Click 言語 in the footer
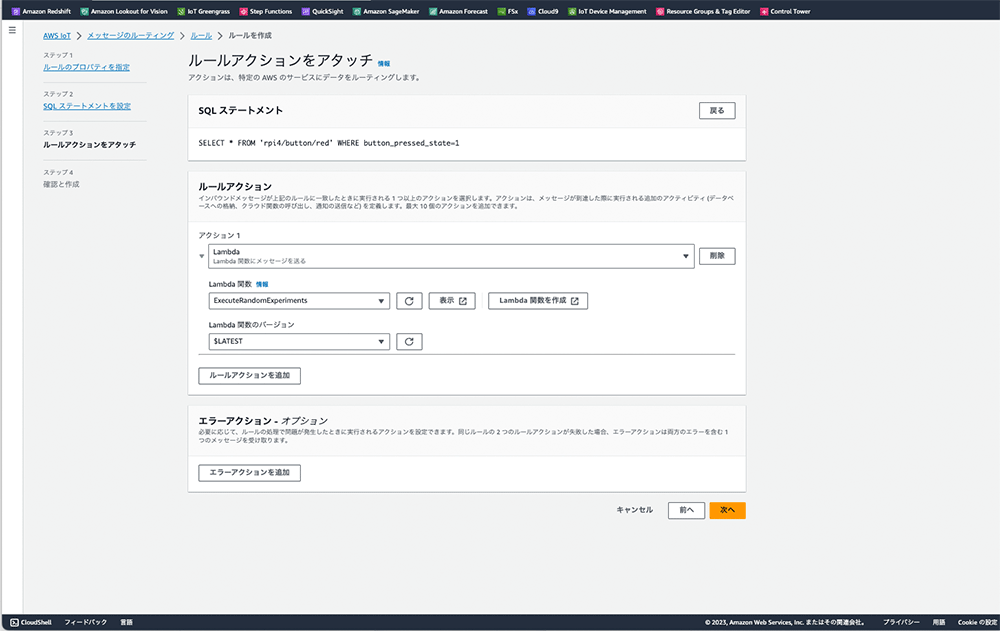The width and height of the screenshot is (1000, 631). point(126,622)
